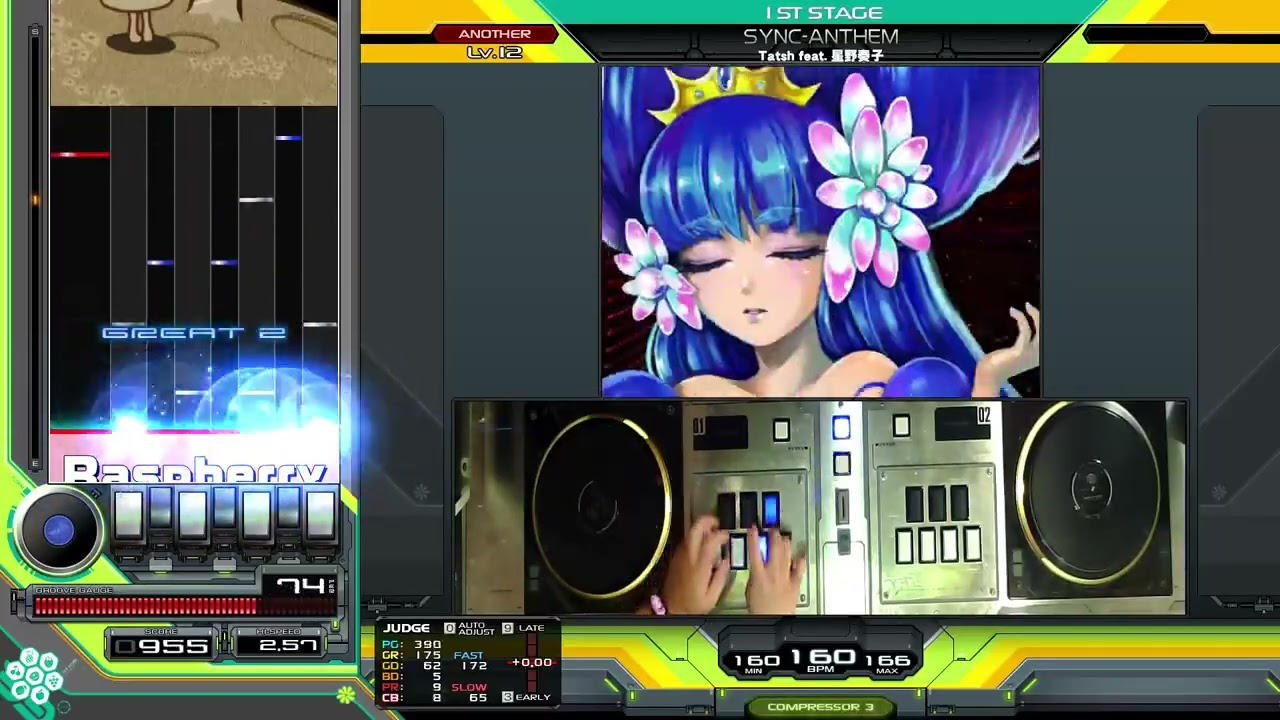Click the SYNC-ANTHEM song title
The width and height of the screenshot is (1280, 720).
[821, 37]
